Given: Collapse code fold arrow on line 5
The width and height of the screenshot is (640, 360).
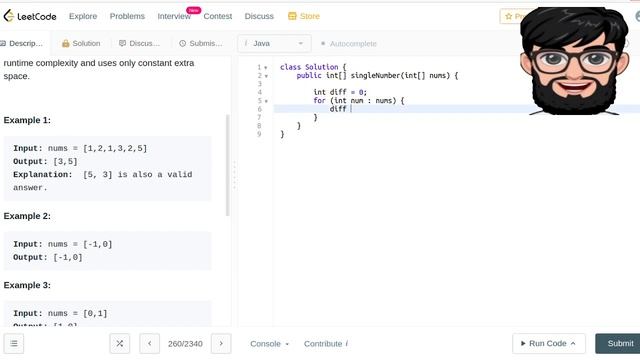Looking at the screenshot, I should click(x=266, y=101).
